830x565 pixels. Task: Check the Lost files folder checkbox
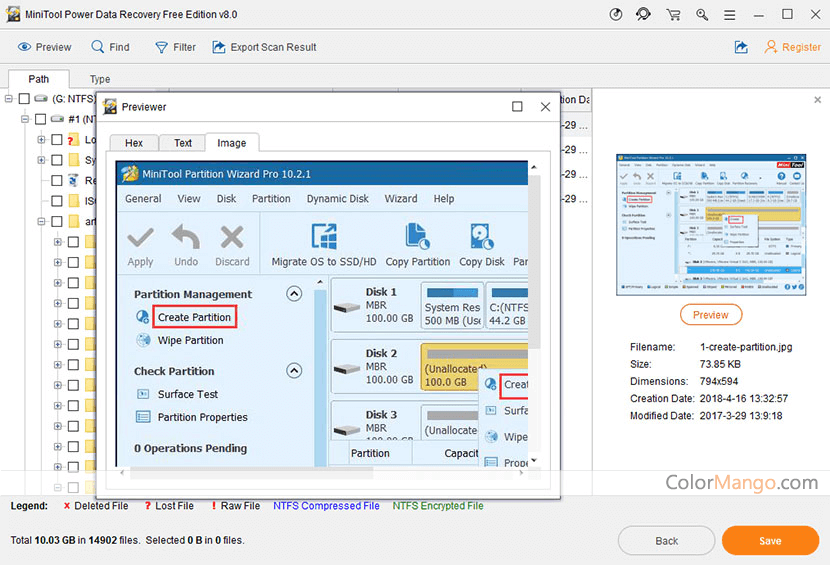click(x=57, y=140)
